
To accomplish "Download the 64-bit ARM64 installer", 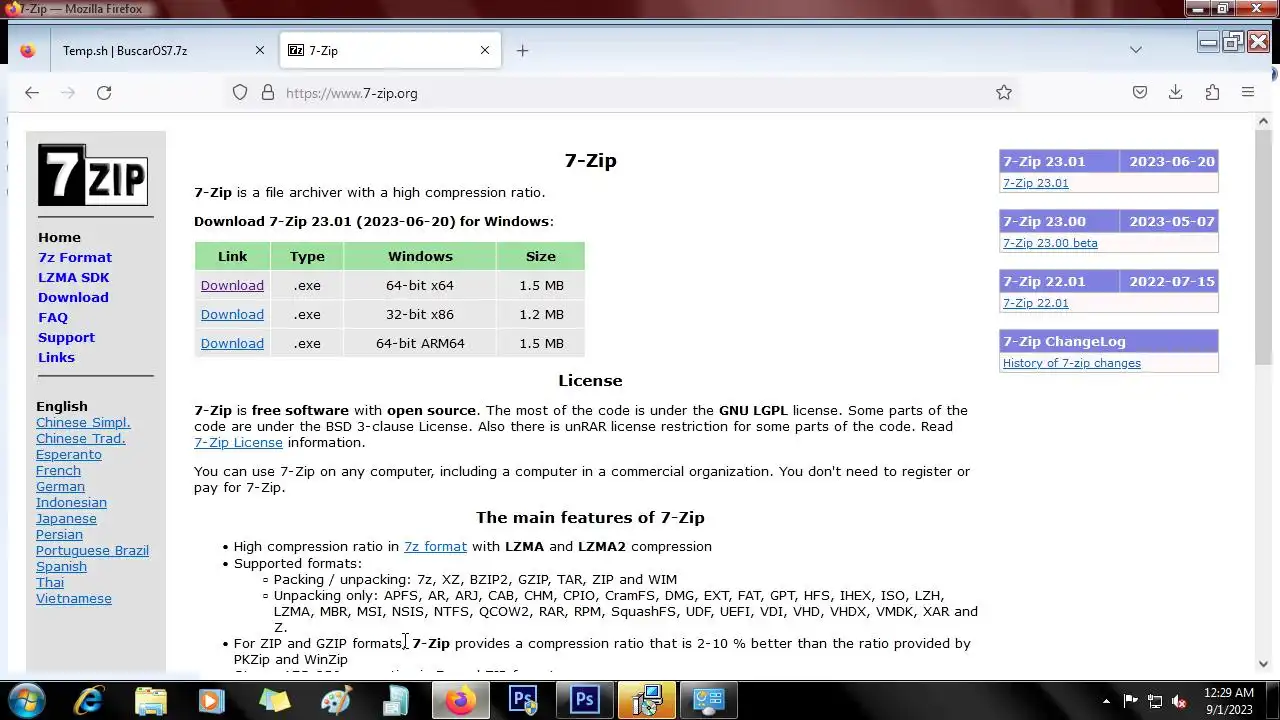I will (232, 344).
